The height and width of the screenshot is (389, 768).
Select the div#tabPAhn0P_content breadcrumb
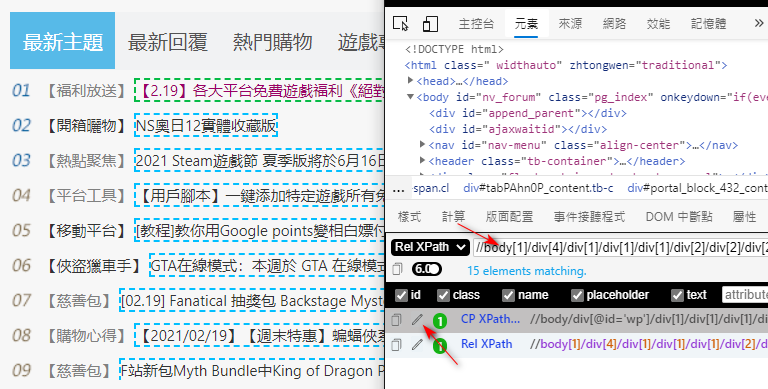point(538,189)
